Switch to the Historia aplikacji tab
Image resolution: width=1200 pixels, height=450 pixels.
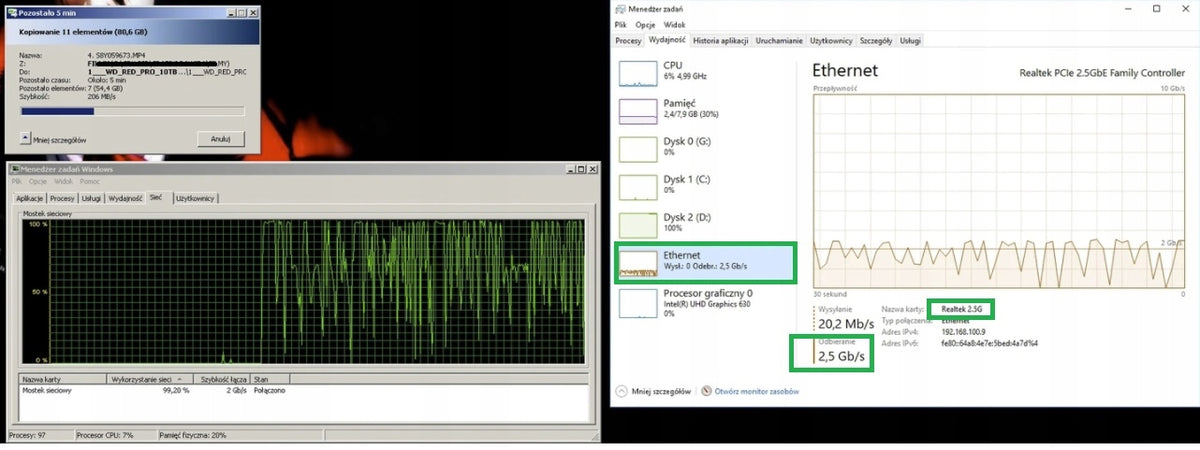click(x=720, y=41)
